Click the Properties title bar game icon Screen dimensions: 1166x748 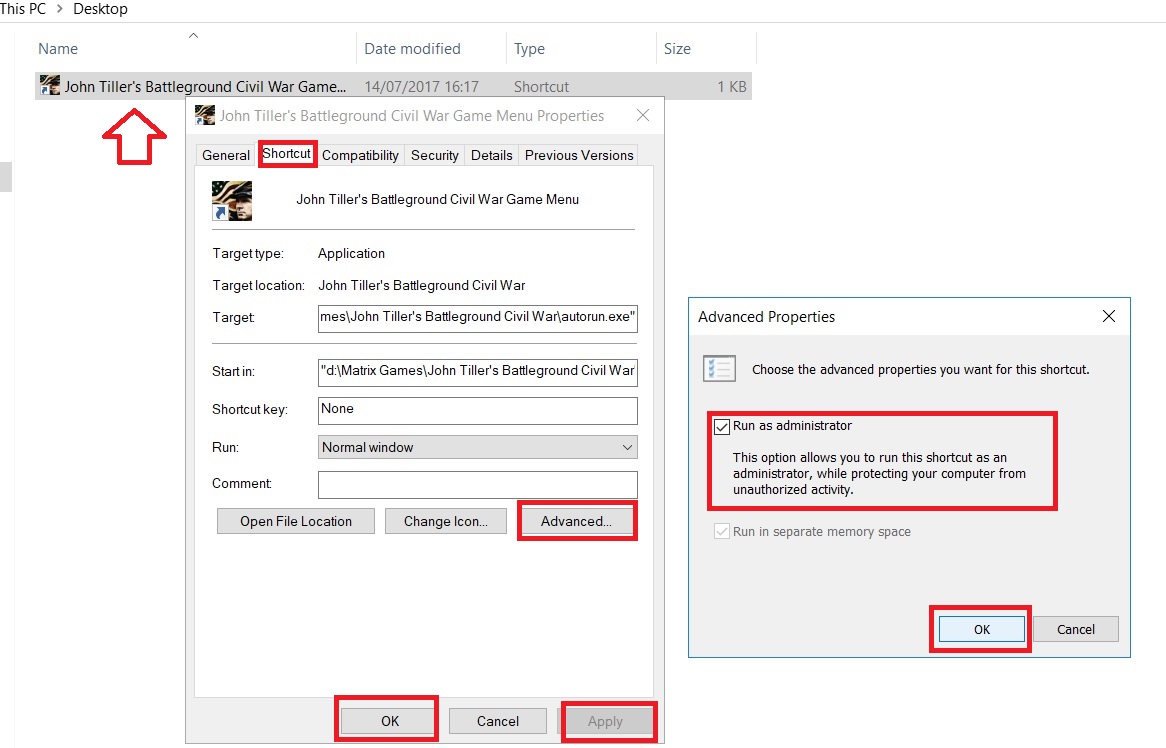204,115
